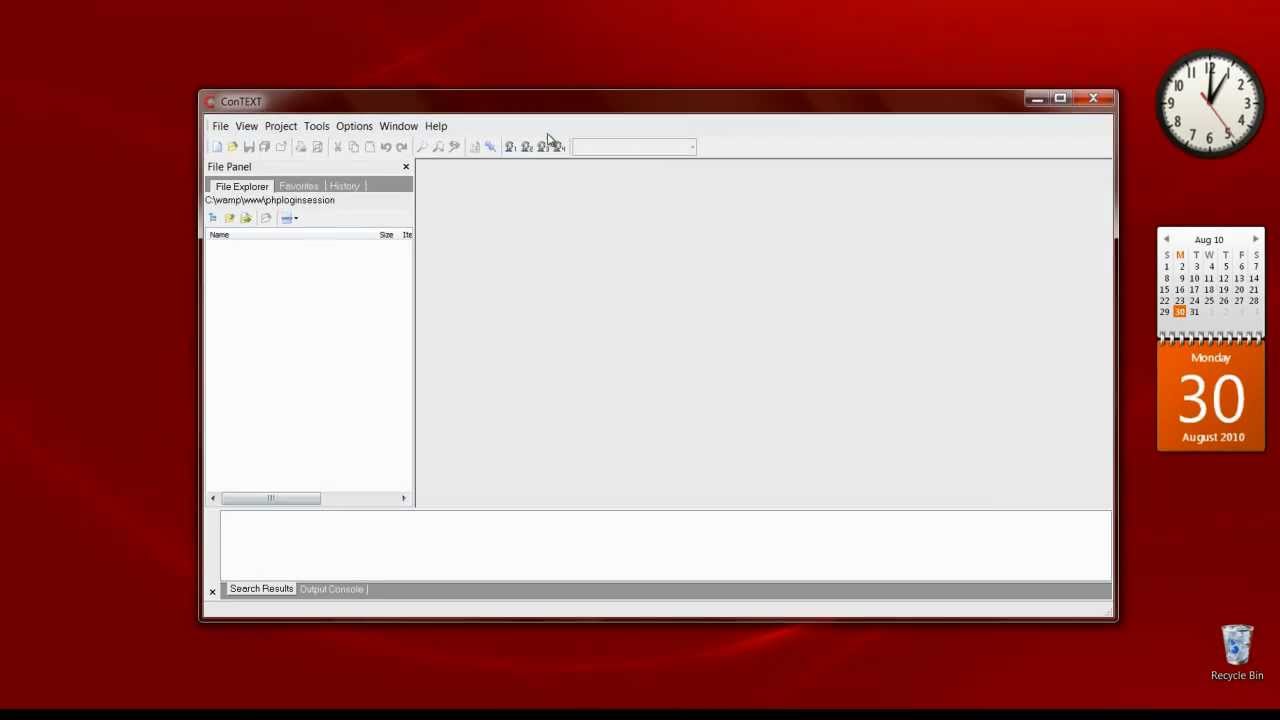Click the file list scroll left arrow
Screen dimensions: 1280x720
212,498
